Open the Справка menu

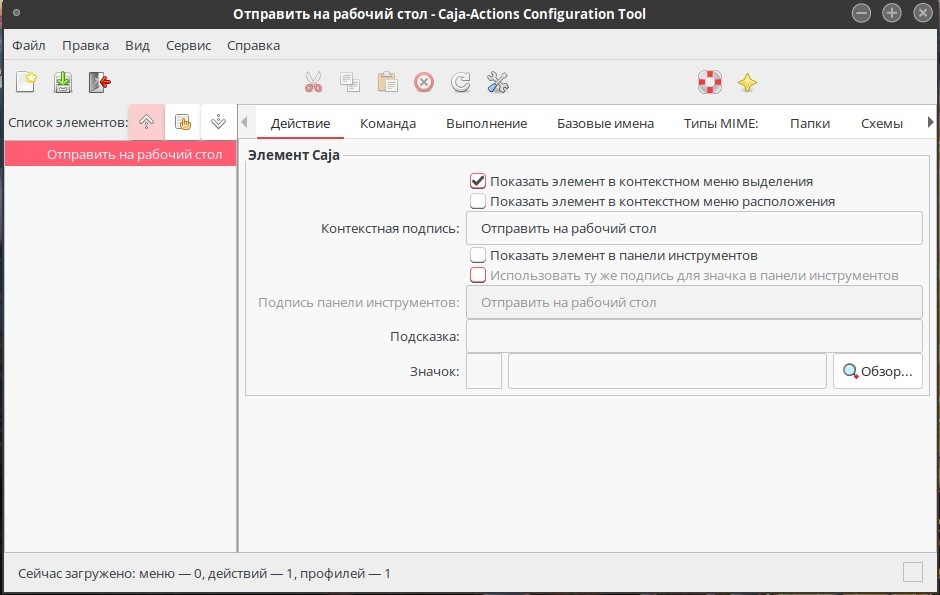253,46
